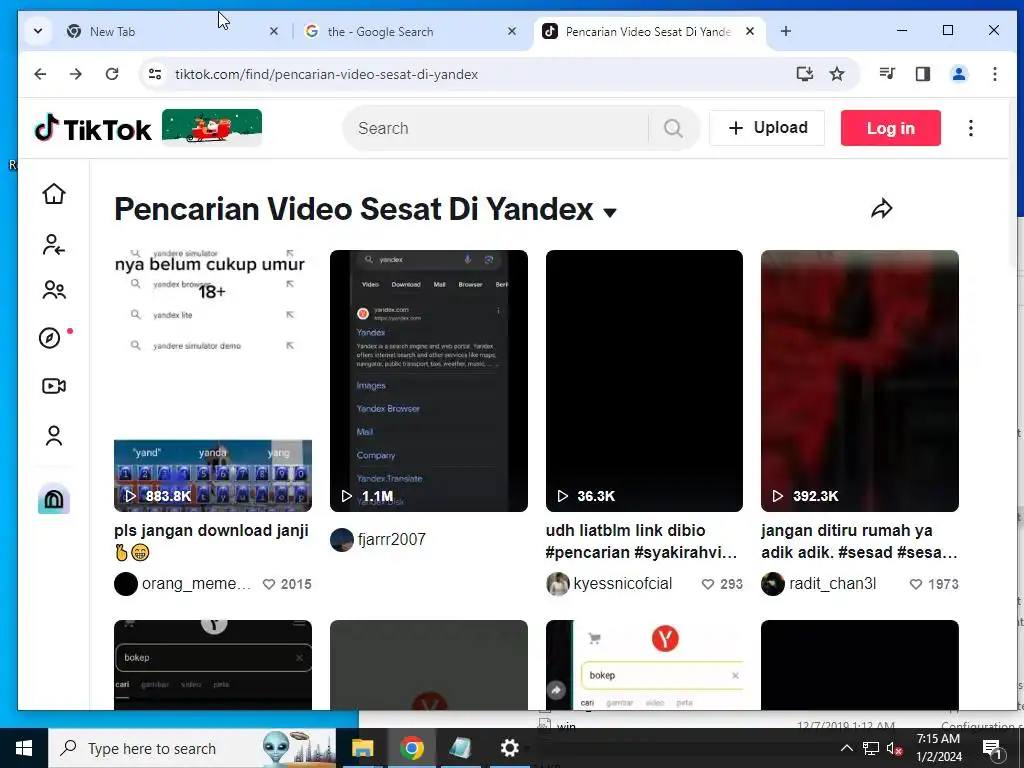Close the New Tab tab
This screenshot has height=768, width=1024.
(x=274, y=31)
